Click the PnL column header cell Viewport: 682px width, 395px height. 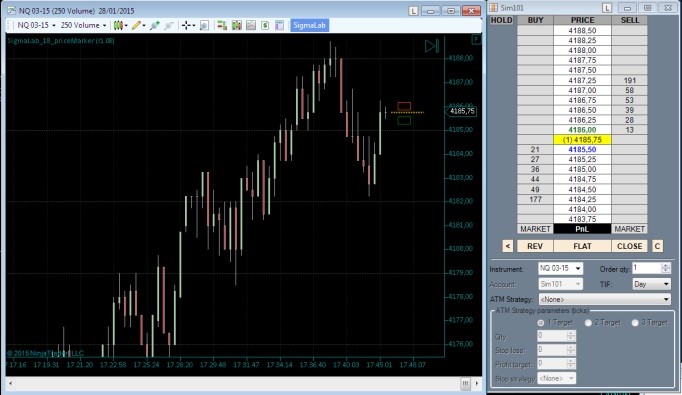tap(582, 229)
